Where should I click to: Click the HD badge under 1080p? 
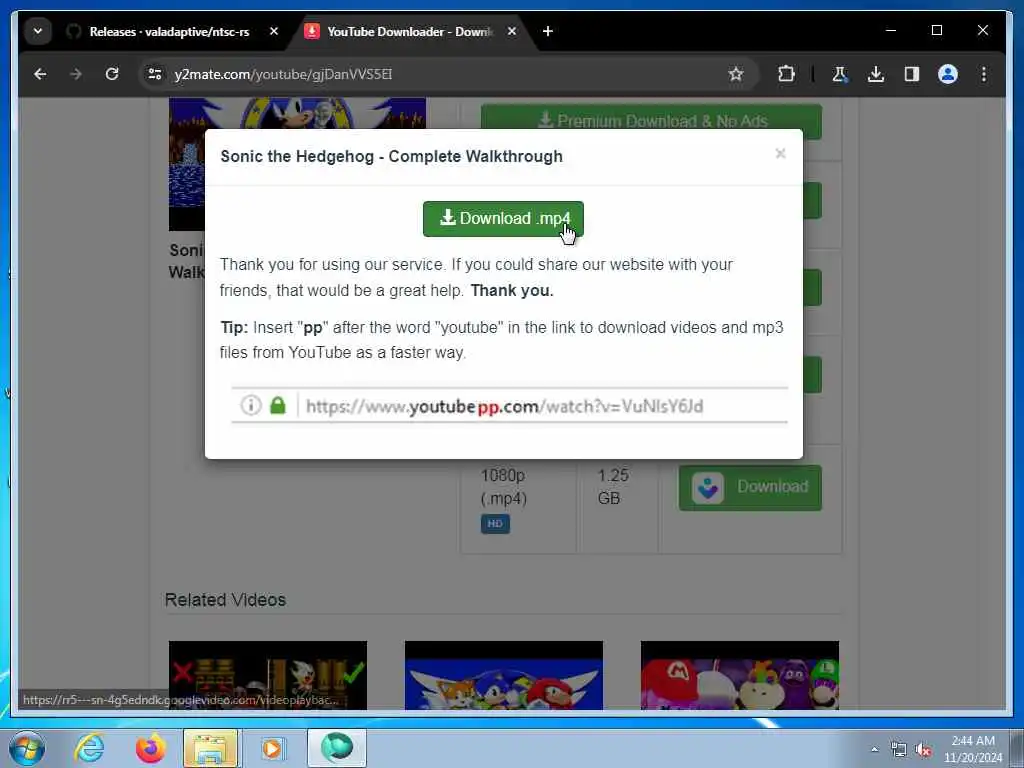[x=495, y=524]
